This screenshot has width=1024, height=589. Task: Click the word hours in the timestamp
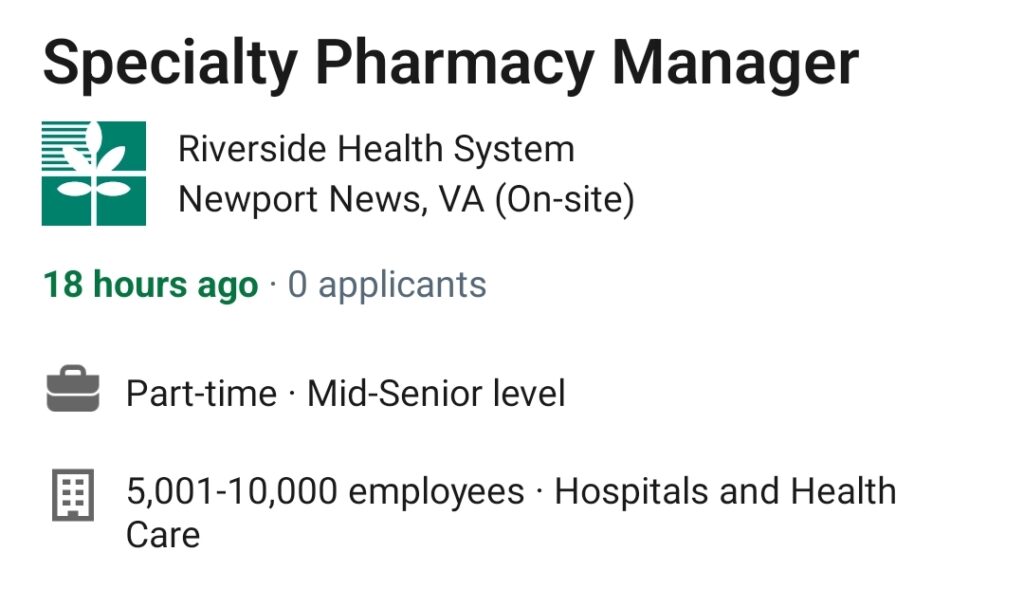pyautogui.click(x=140, y=285)
